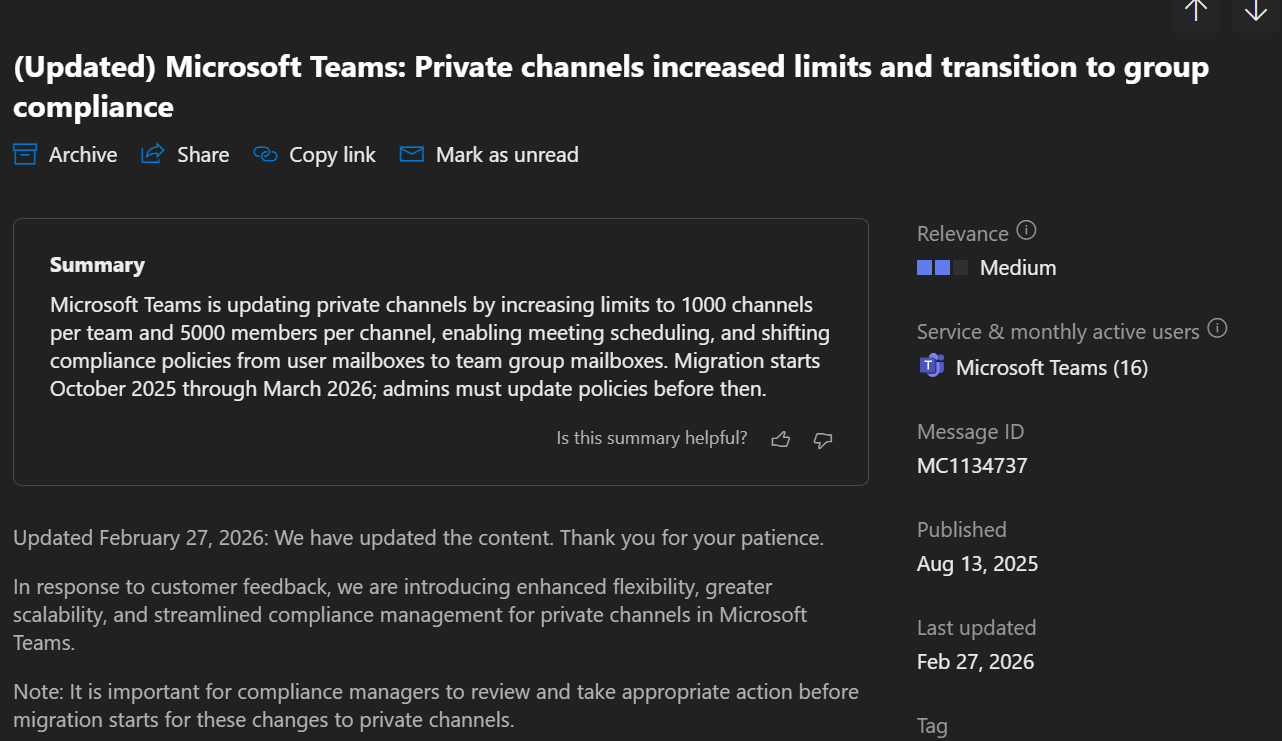The image size is (1282, 741).
Task: Click the 'Note: It is important' paragraph
Action: pos(436,705)
